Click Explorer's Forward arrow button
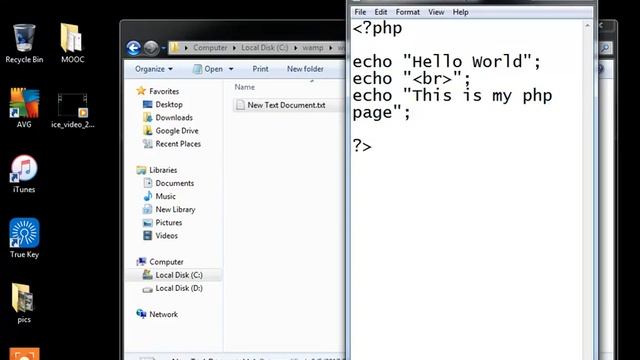The image size is (640, 360). [x=151, y=48]
